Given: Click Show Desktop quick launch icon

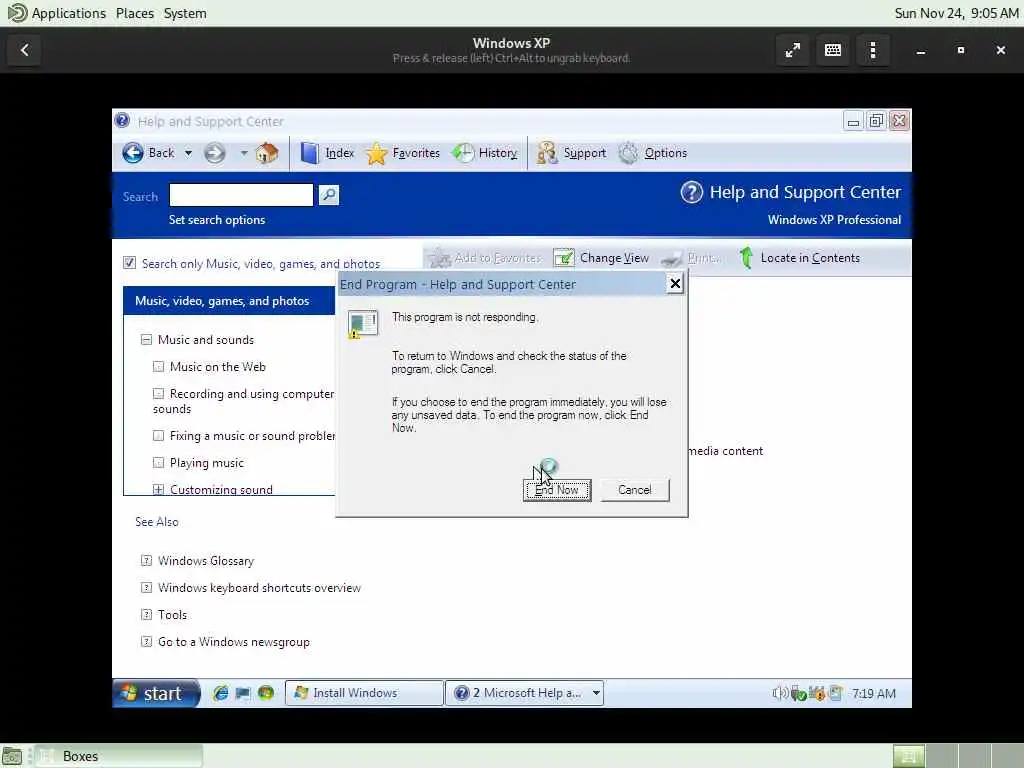Looking at the screenshot, I should coord(243,693).
